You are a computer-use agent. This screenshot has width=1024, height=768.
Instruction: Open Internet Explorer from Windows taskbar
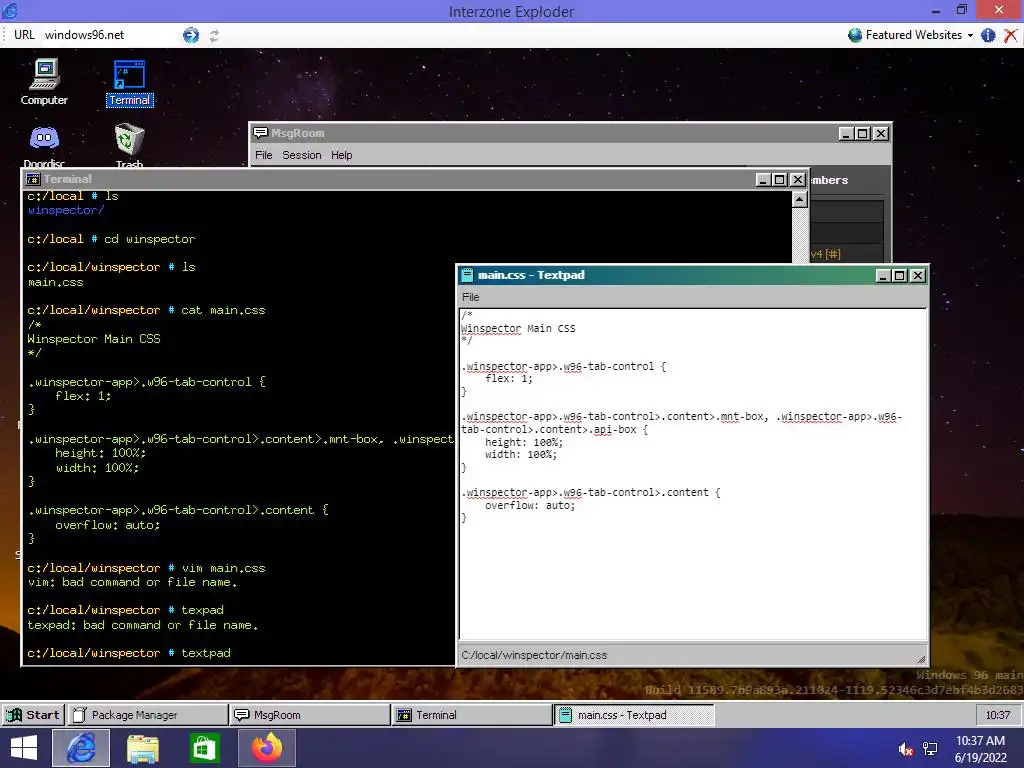tap(81, 748)
